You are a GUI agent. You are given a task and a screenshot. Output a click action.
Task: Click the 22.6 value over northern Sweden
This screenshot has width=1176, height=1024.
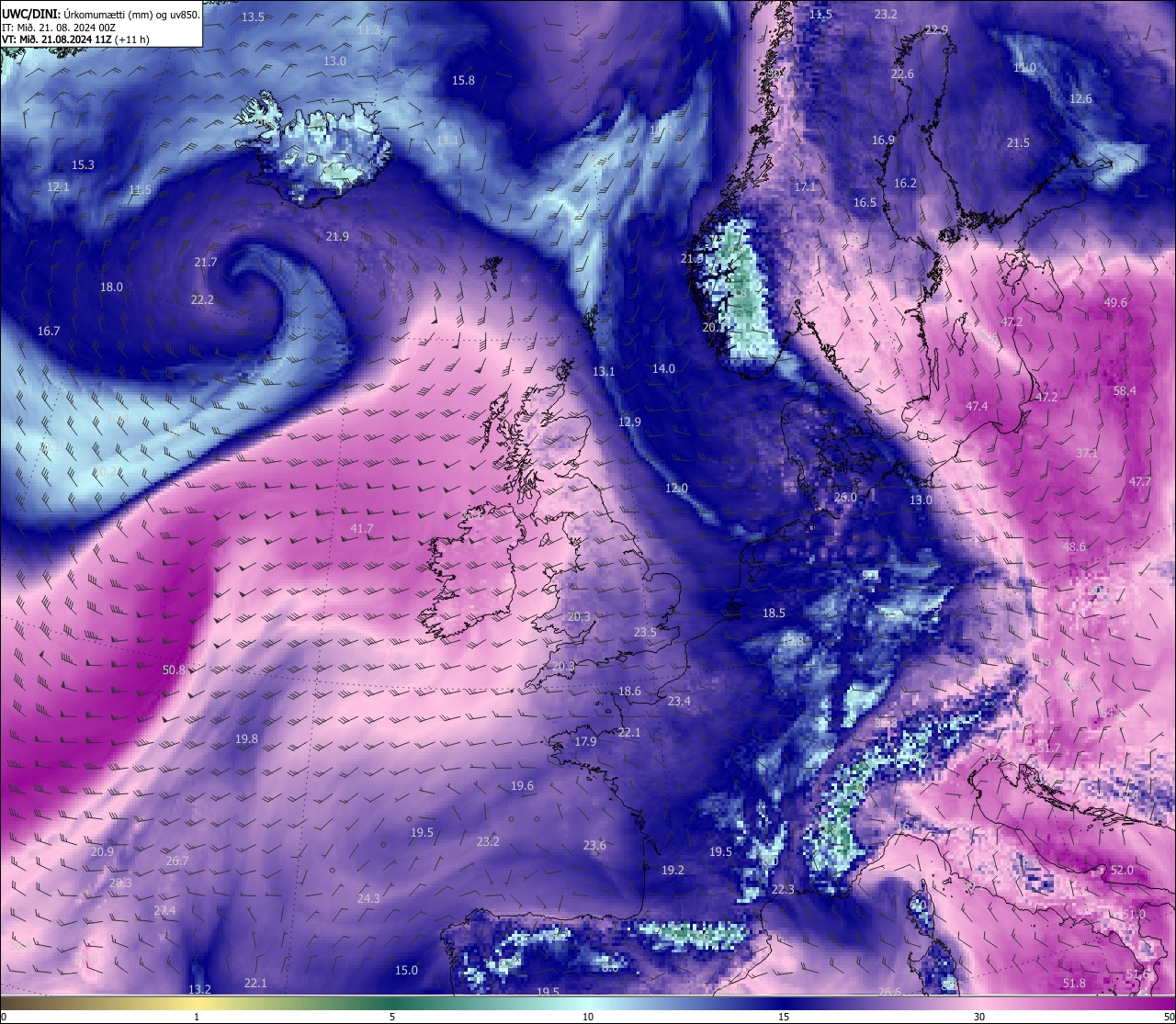pos(902,74)
